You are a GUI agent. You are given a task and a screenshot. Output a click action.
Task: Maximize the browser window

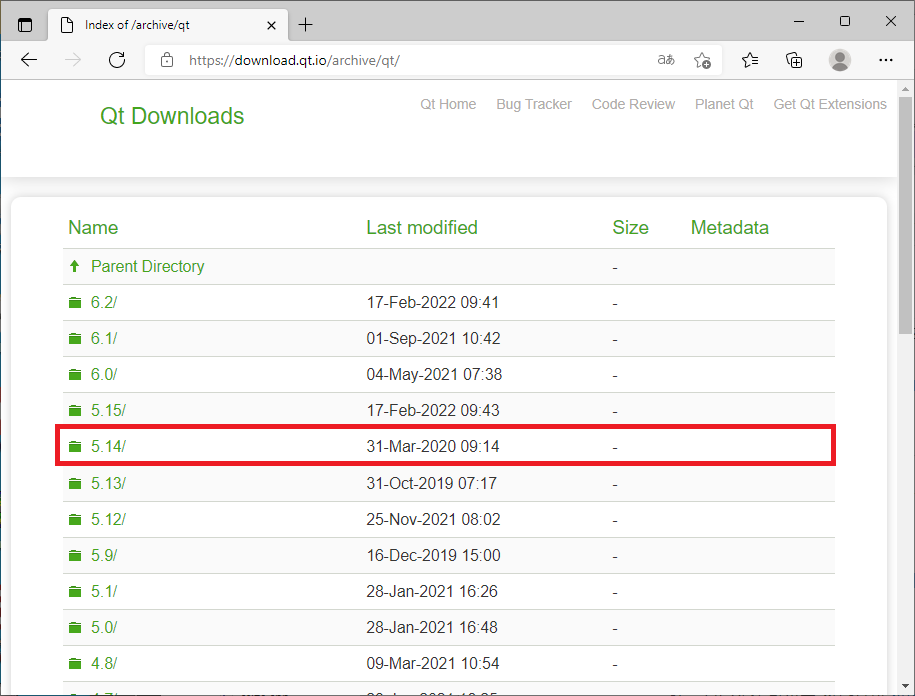[844, 22]
